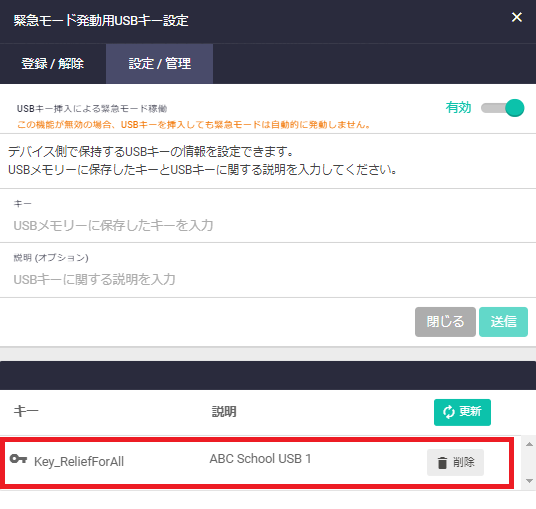Toggle the 有効 USB key emergency switch
The width and height of the screenshot is (536, 509).
[x=502, y=108]
